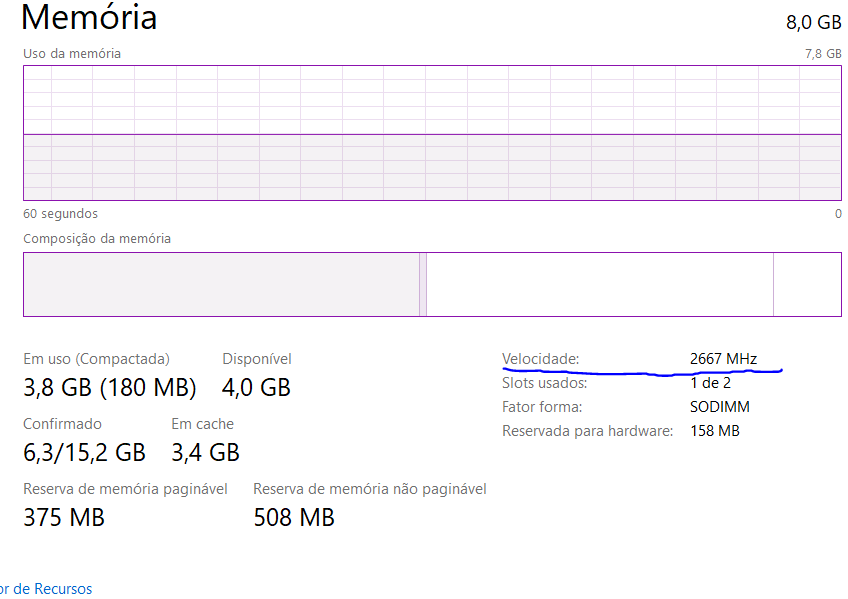Click the Disponível 4,0 GB value

click(256, 388)
